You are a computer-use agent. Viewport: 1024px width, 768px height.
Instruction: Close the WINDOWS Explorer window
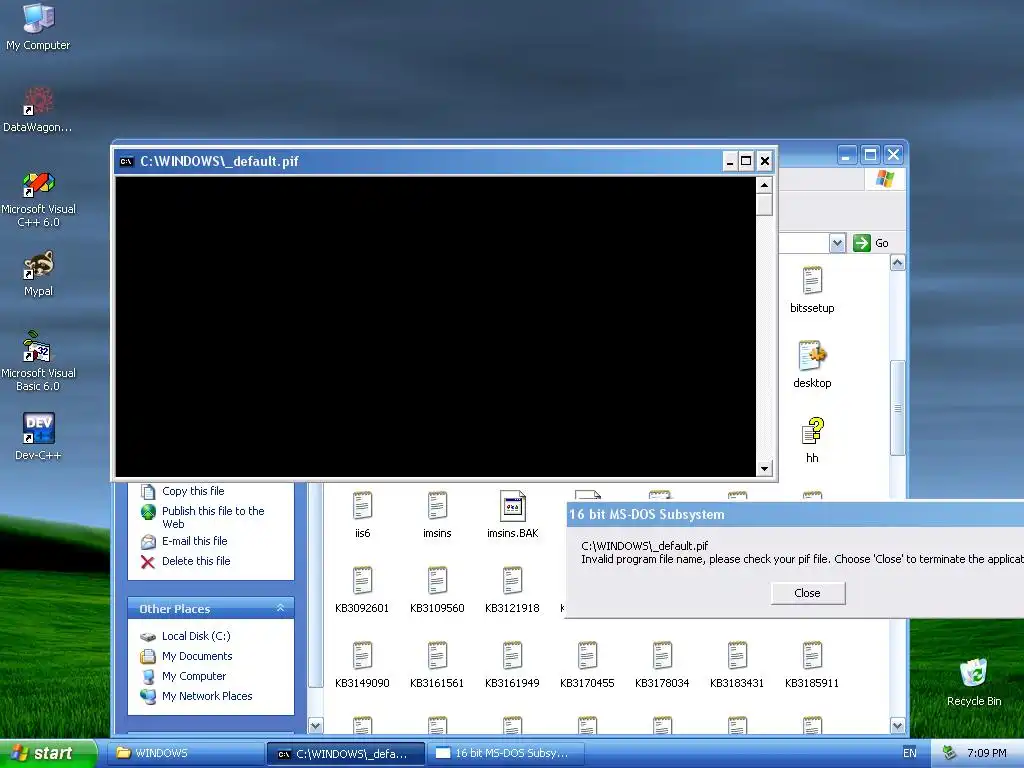pyautogui.click(x=893, y=155)
